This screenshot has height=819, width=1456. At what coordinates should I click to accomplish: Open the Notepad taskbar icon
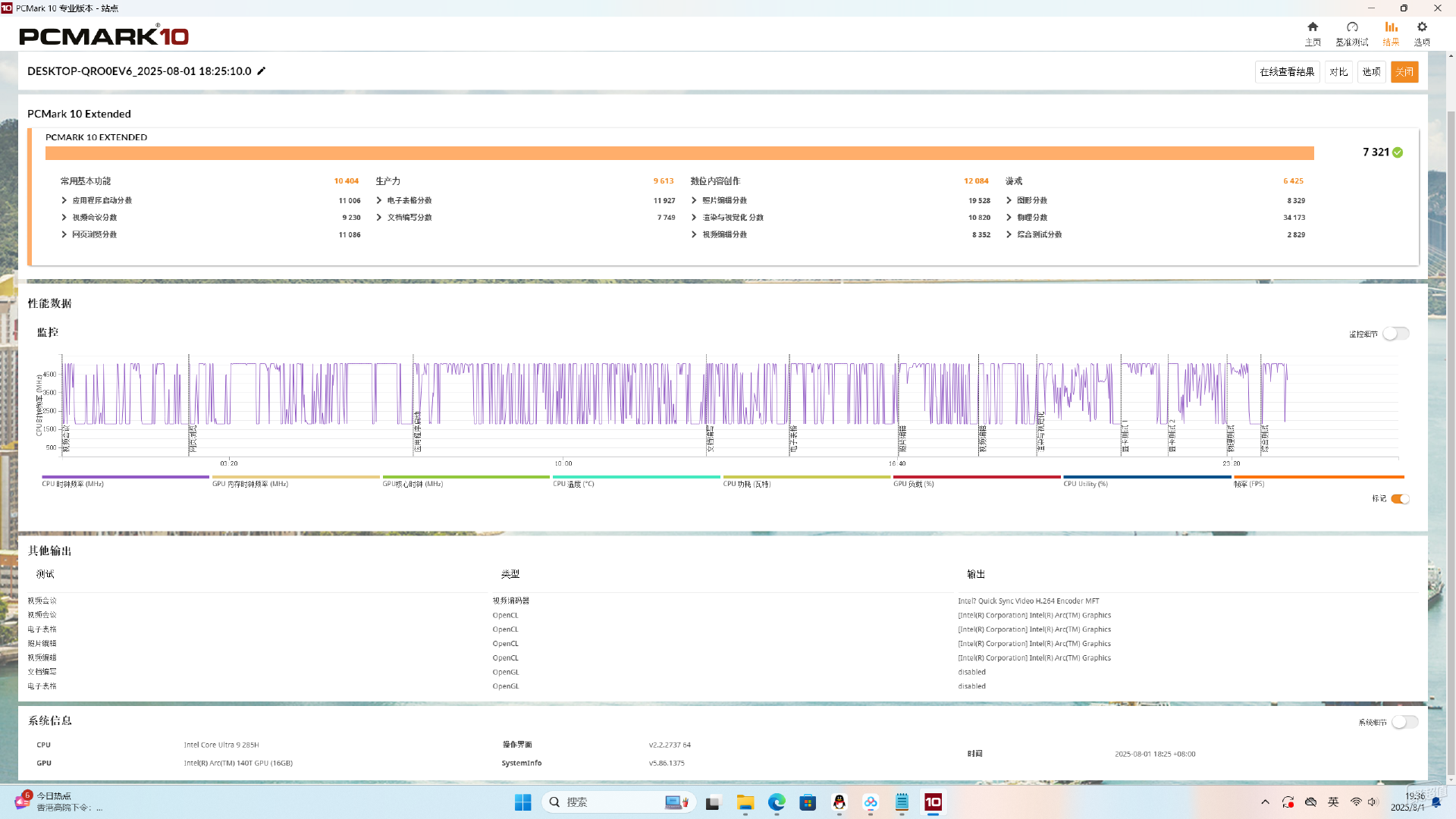902,802
